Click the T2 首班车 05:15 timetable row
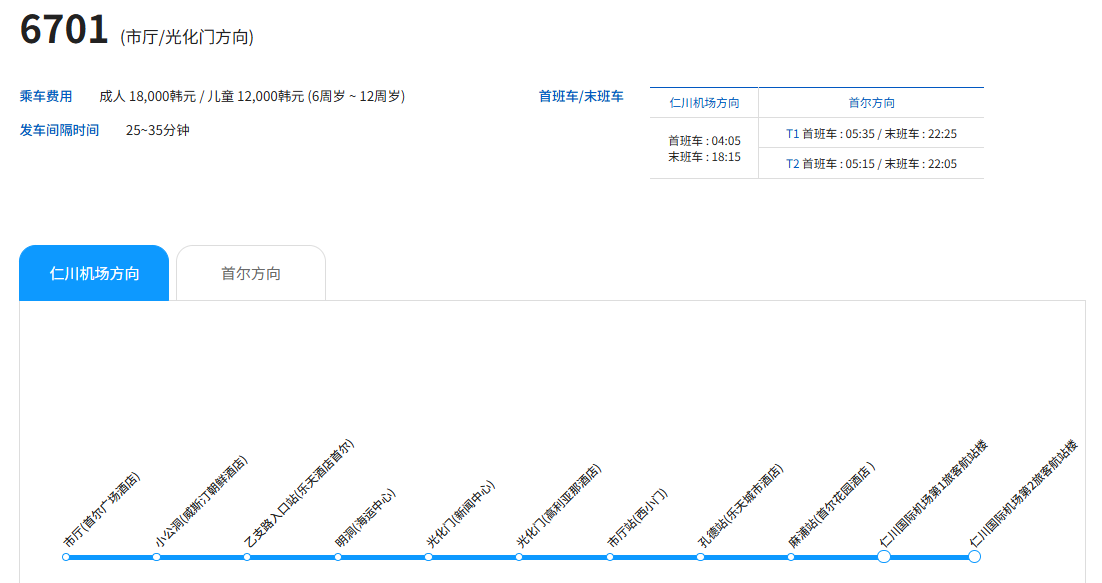Screen dimensions: 1102x583 (x=871, y=164)
